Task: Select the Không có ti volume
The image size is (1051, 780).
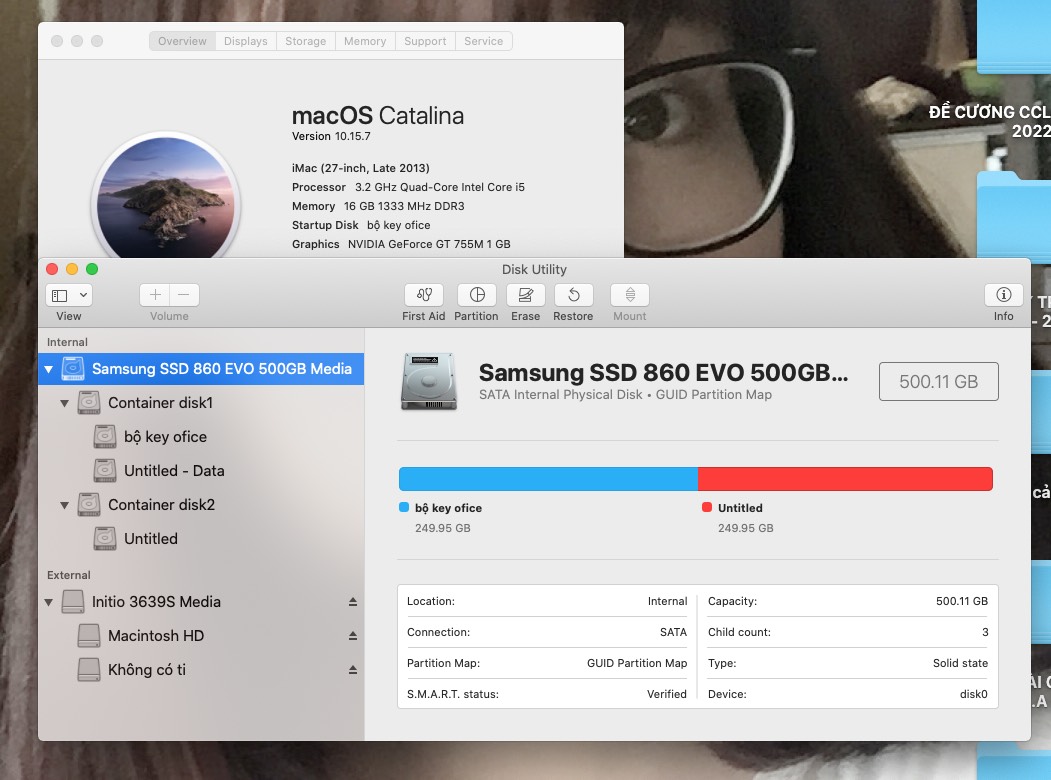Action: click(201, 670)
